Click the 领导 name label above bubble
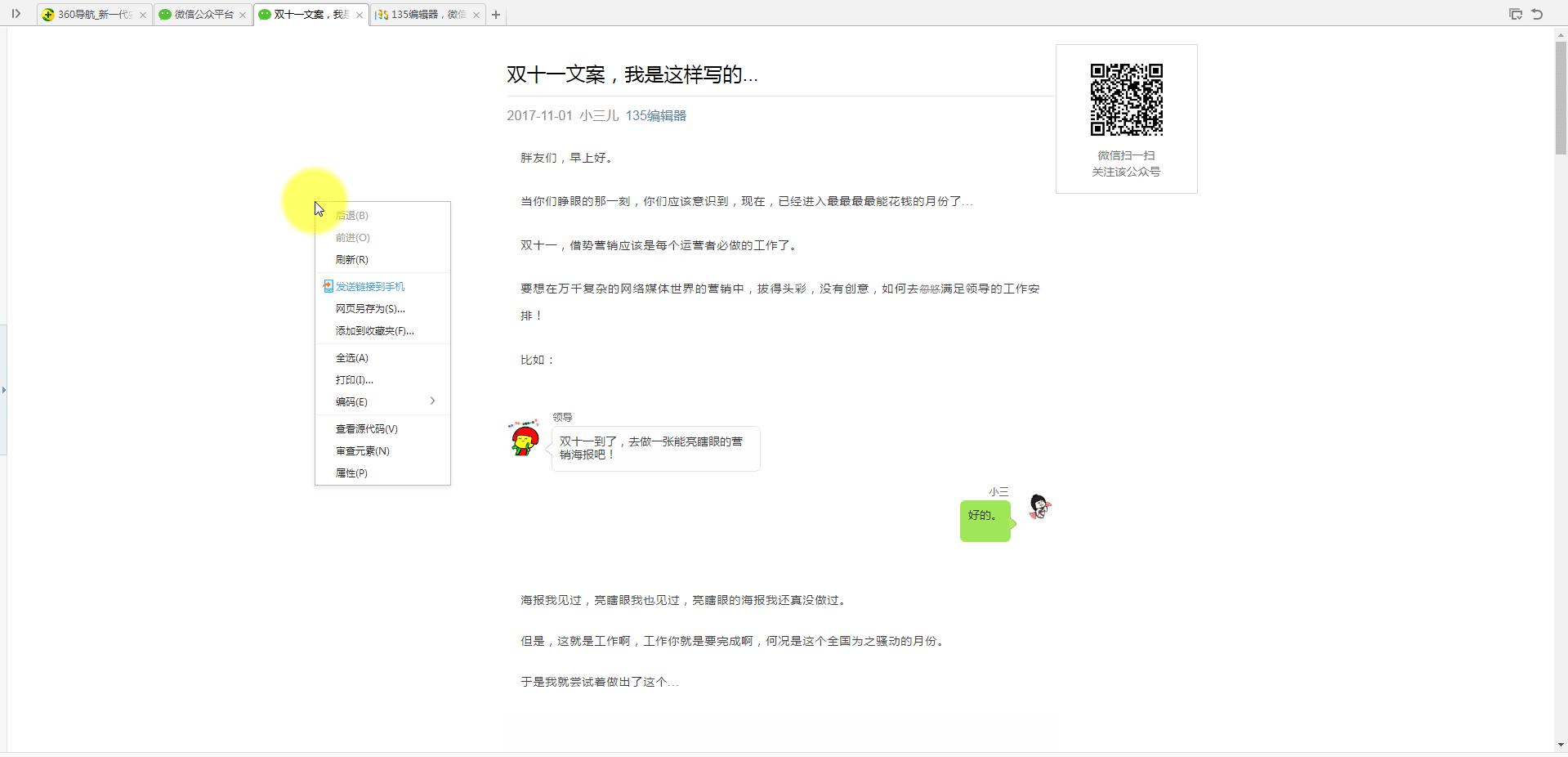 pos(562,417)
